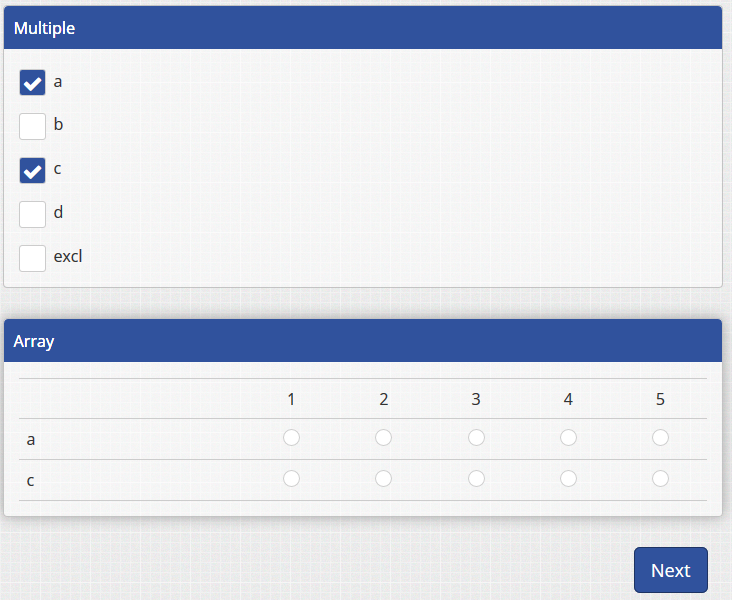Image resolution: width=732 pixels, height=600 pixels.
Task: Click the Array question header
Action: (x=34, y=341)
